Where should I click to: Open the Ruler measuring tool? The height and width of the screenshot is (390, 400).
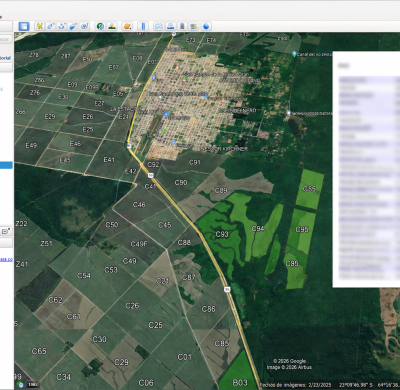tap(143, 26)
